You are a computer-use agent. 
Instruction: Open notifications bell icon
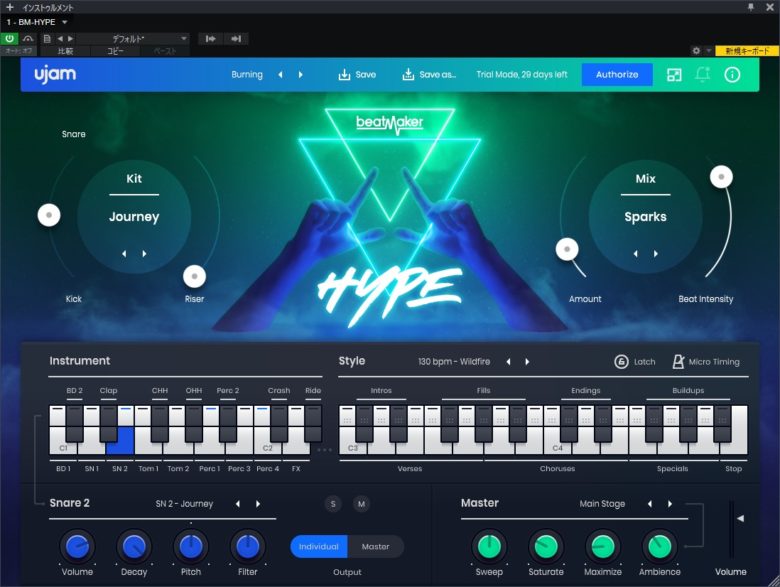[702, 75]
